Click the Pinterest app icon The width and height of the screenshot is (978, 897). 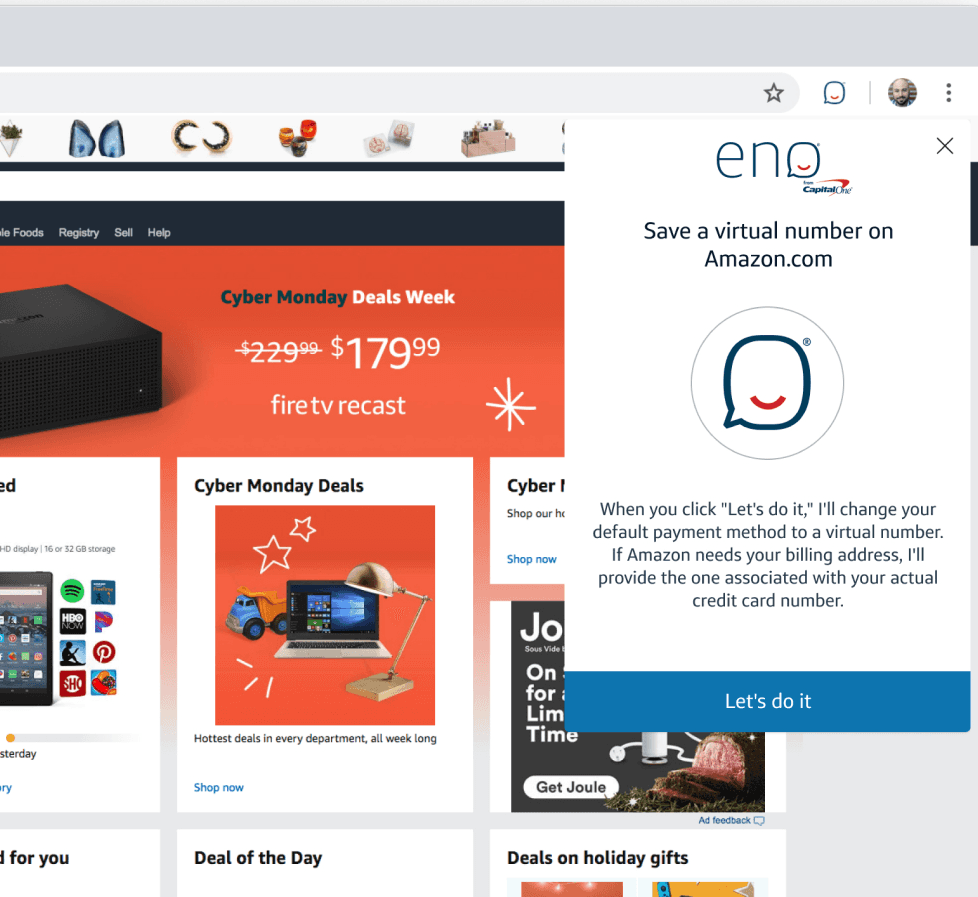(x=104, y=652)
